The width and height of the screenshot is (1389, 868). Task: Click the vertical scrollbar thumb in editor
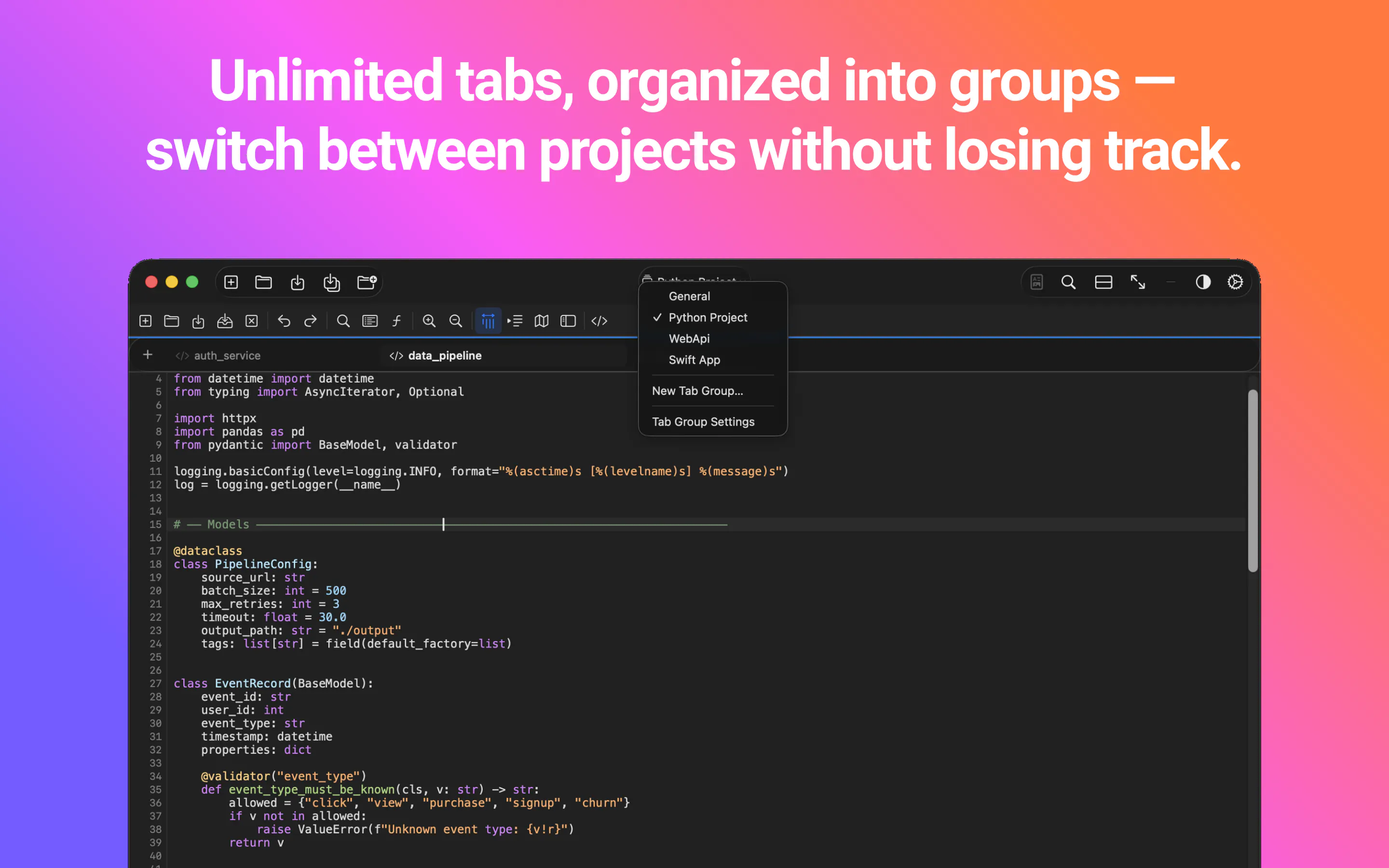(1253, 481)
